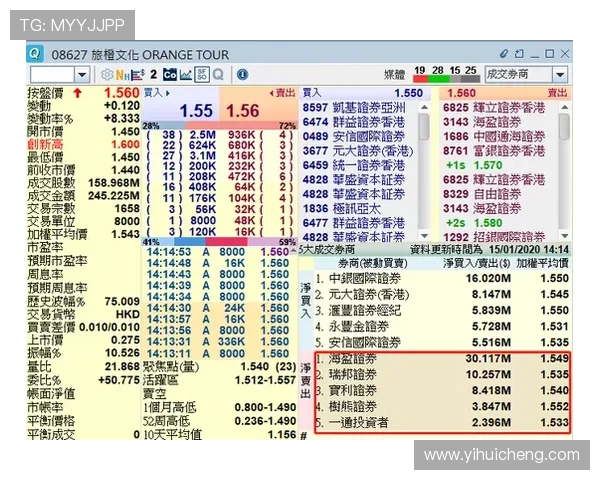
Task: Click the pin window icon in title bar
Action: [x=519, y=54]
